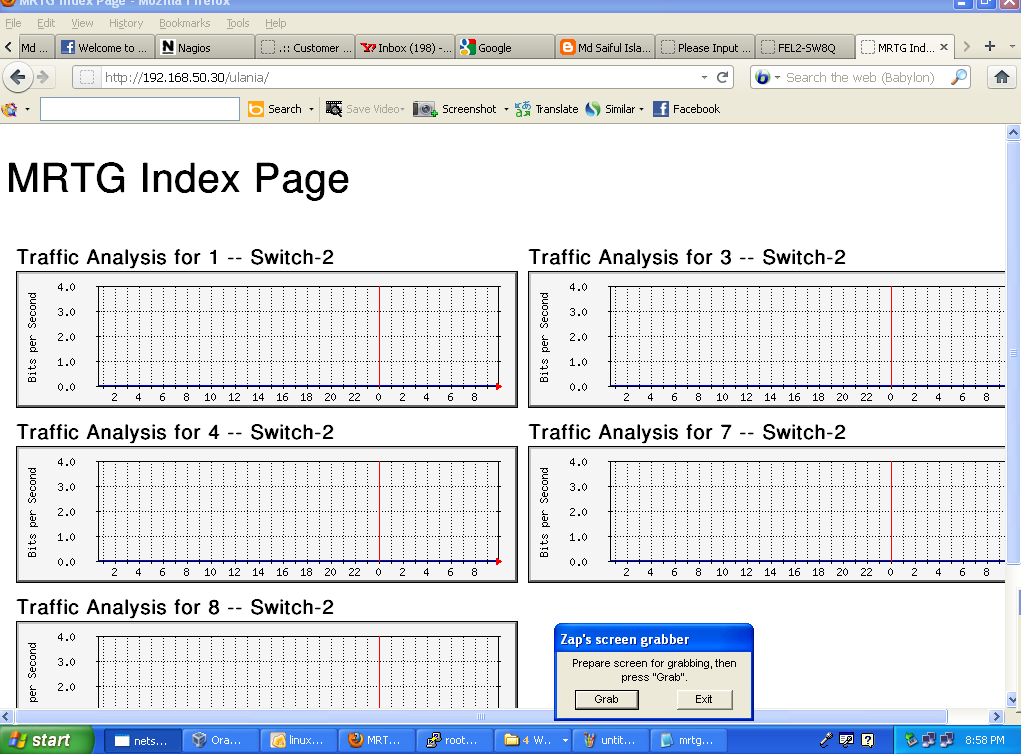Screen dimensions: 1021x754
Task: Open the list-all-tabs dropdown arrow
Action: click(1012, 46)
